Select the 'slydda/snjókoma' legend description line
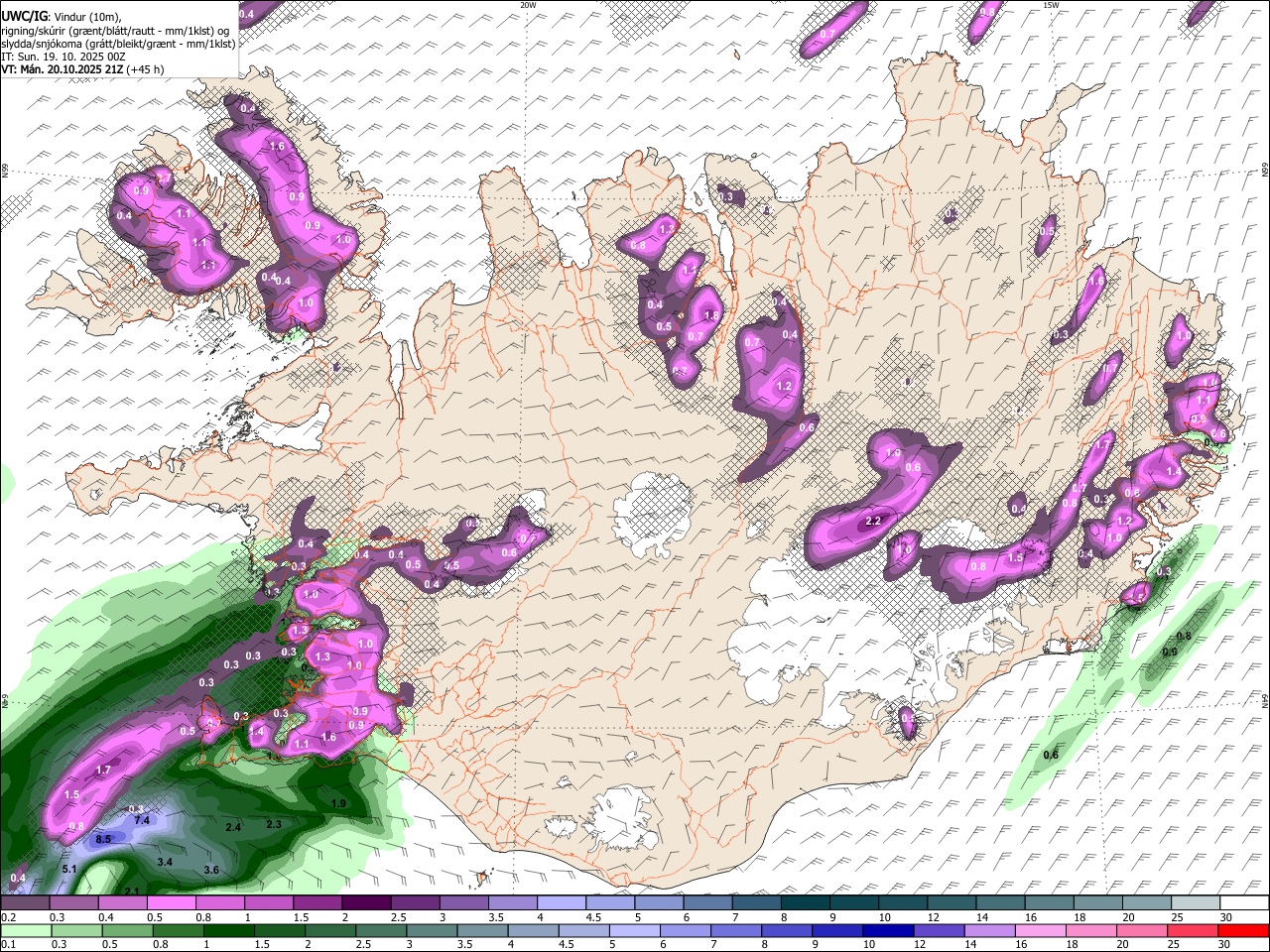1270x952 pixels. [118, 44]
